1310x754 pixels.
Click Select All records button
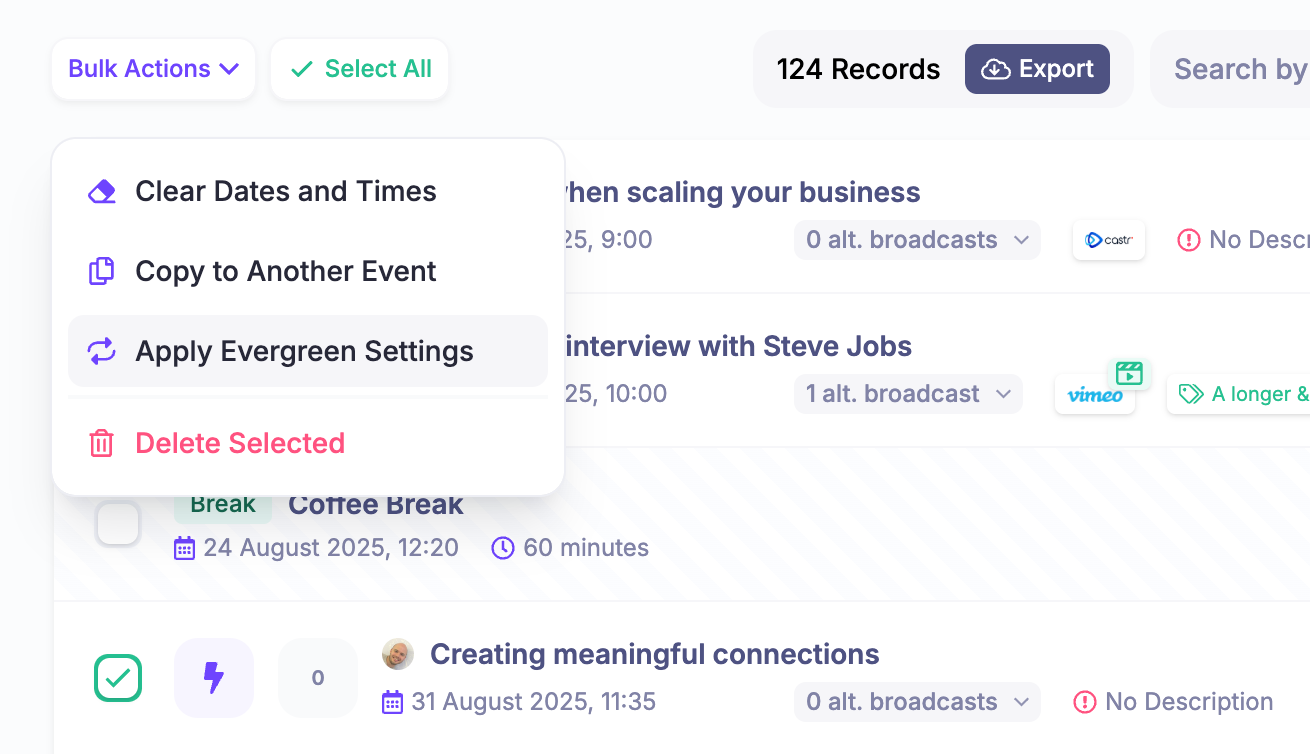pos(360,69)
